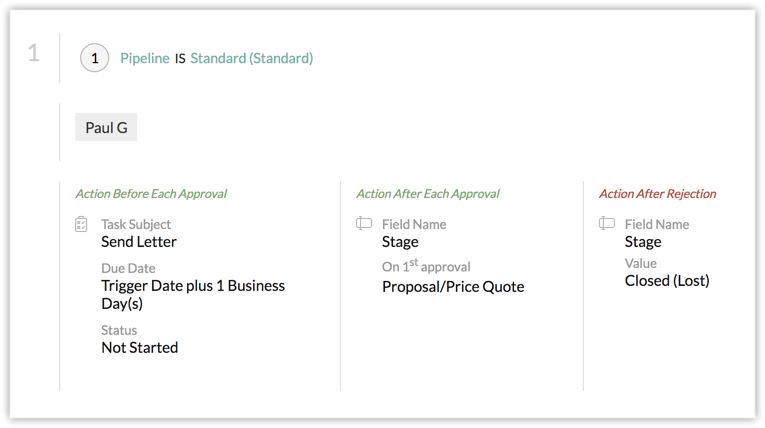This screenshot has height=428, width=765.
Task: Click the Stage field name under After Each Approval
Action: (x=400, y=242)
